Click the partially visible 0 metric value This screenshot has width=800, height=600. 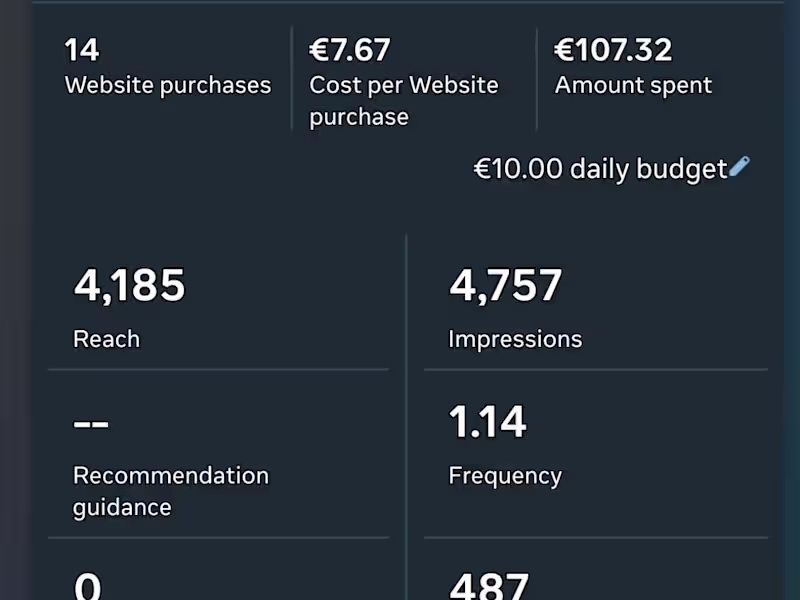tap(87, 586)
